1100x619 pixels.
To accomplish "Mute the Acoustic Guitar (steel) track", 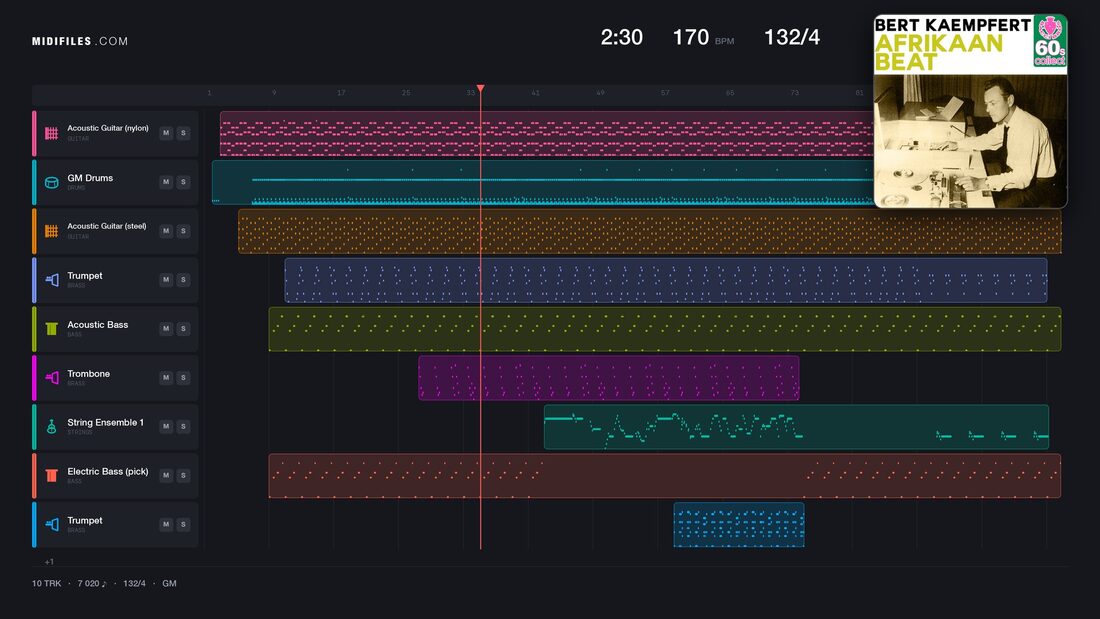I will click(x=166, y=231).
